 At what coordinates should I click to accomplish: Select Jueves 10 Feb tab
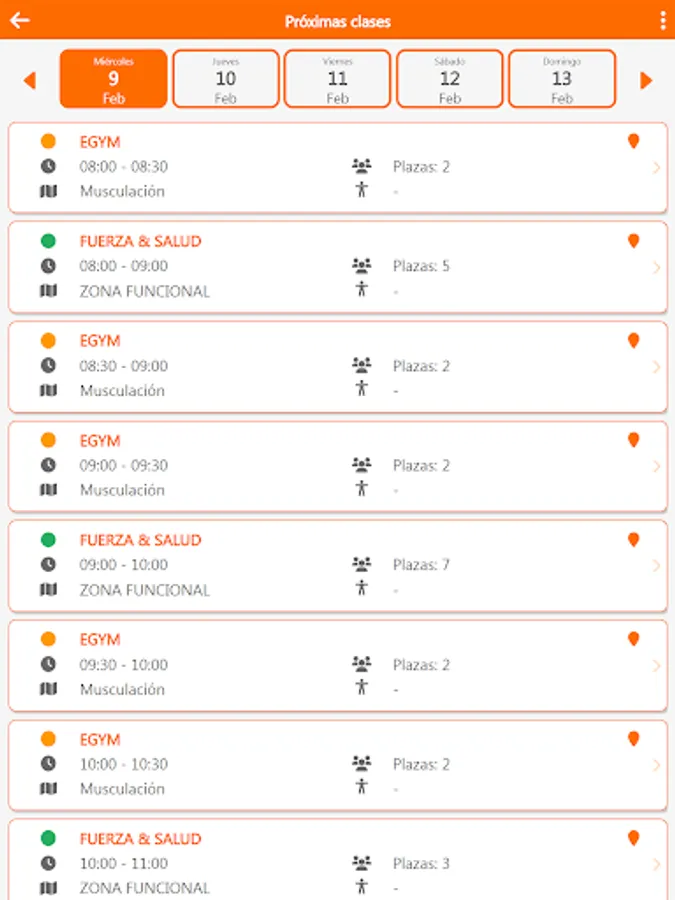(226, 79)
